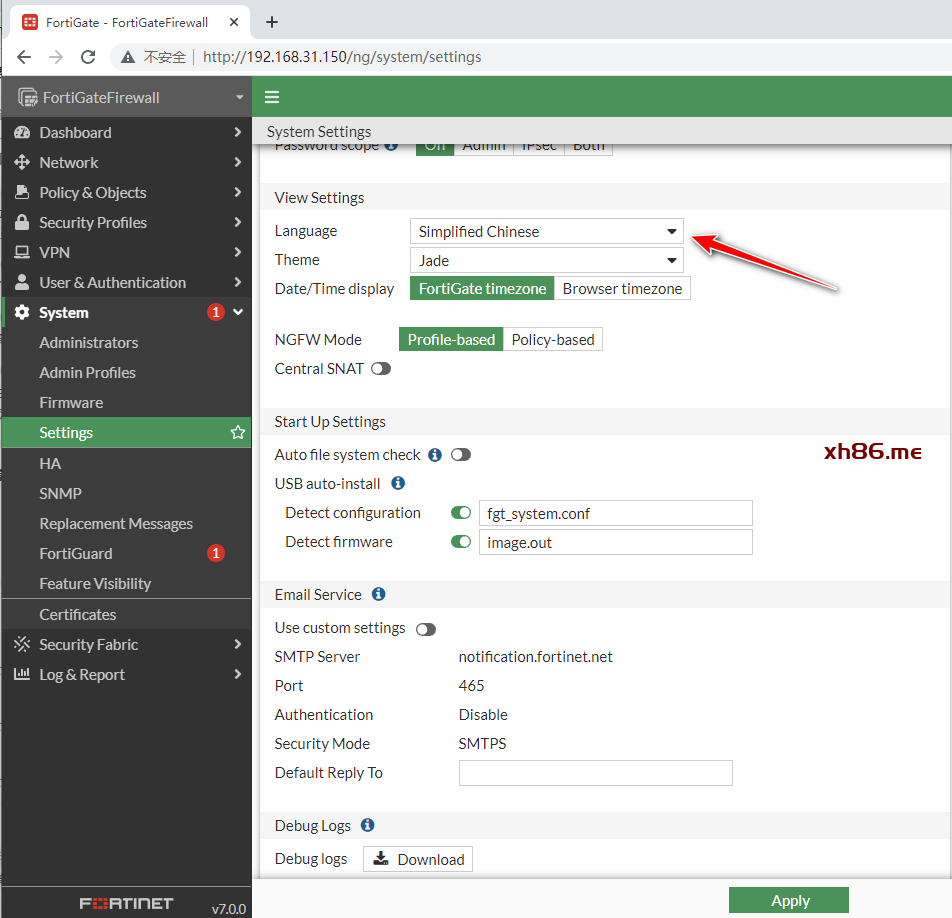Click the browser forward arrow

click(56, 57)
